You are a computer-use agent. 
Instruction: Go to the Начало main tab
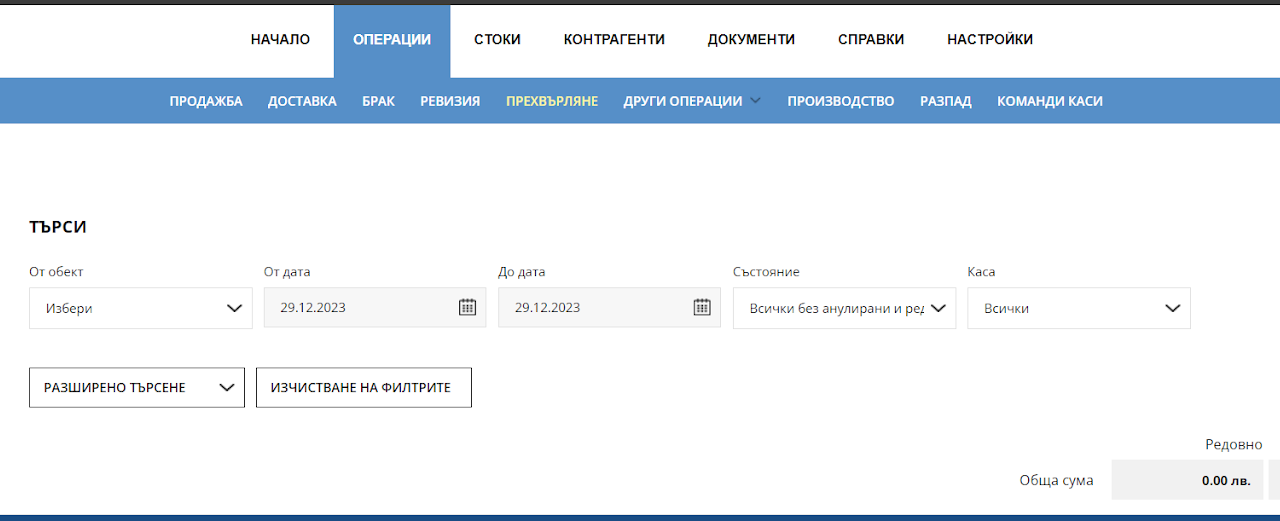280,40
